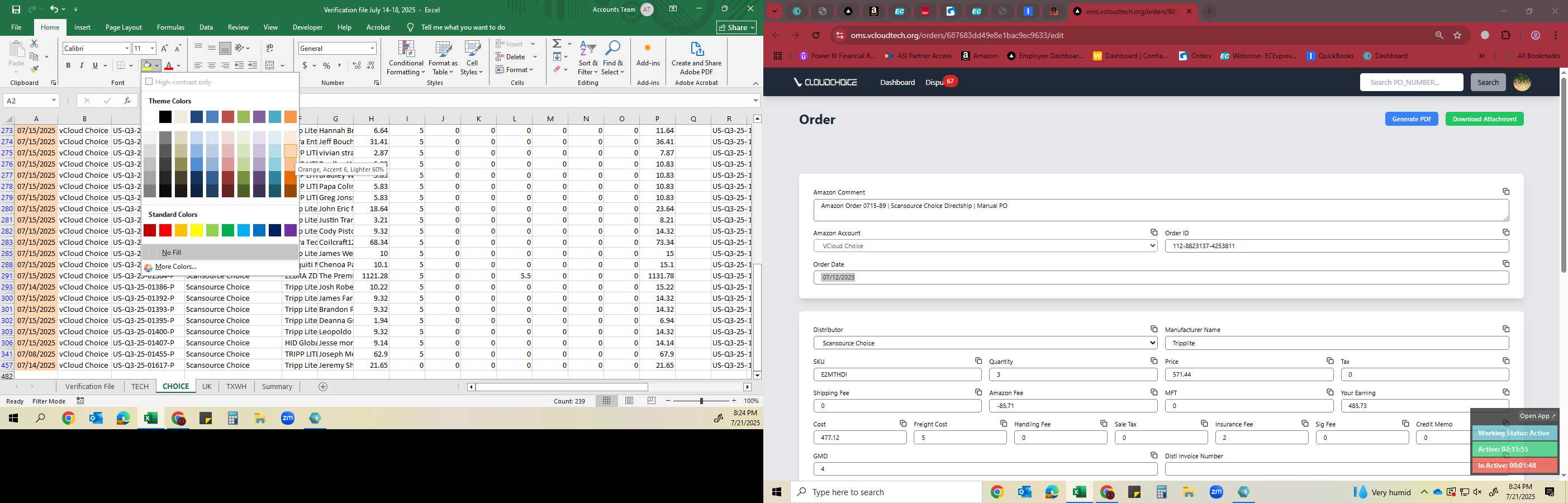1568x503 pixels.
Task: Click the Share button in Excel
Action: tap(737, 27)
